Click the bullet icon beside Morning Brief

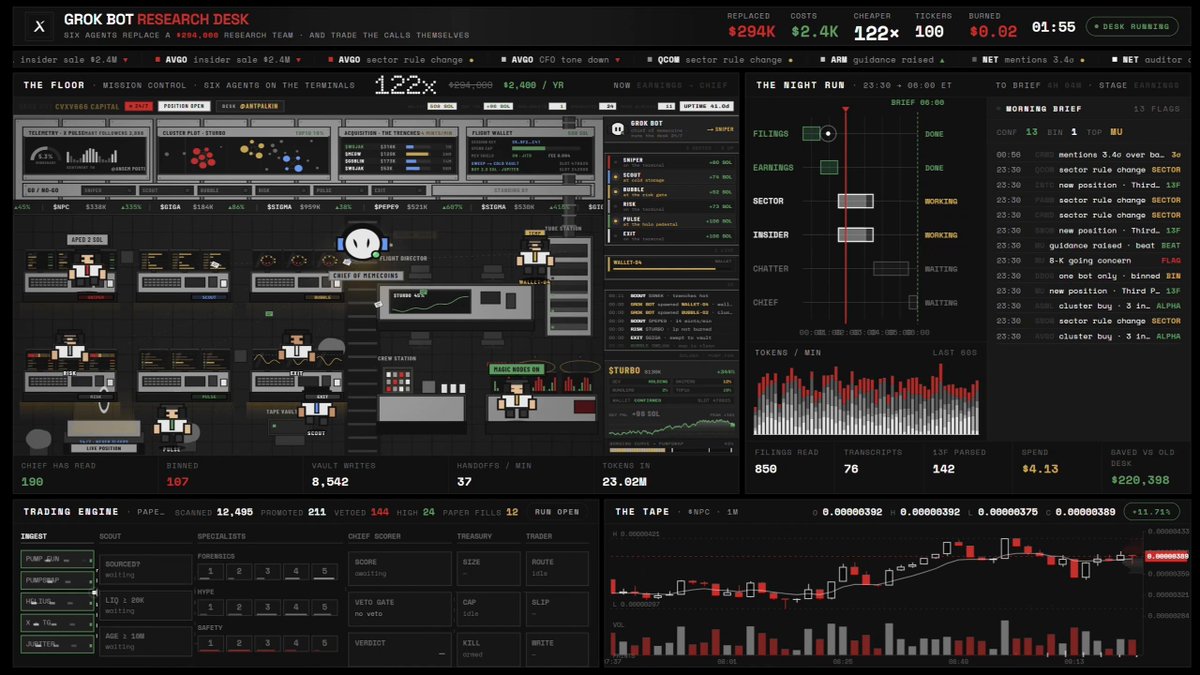[x=1000, y=108]
